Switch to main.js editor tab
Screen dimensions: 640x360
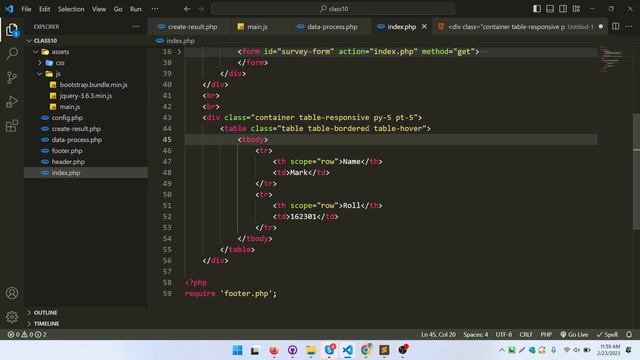[261, 27]
